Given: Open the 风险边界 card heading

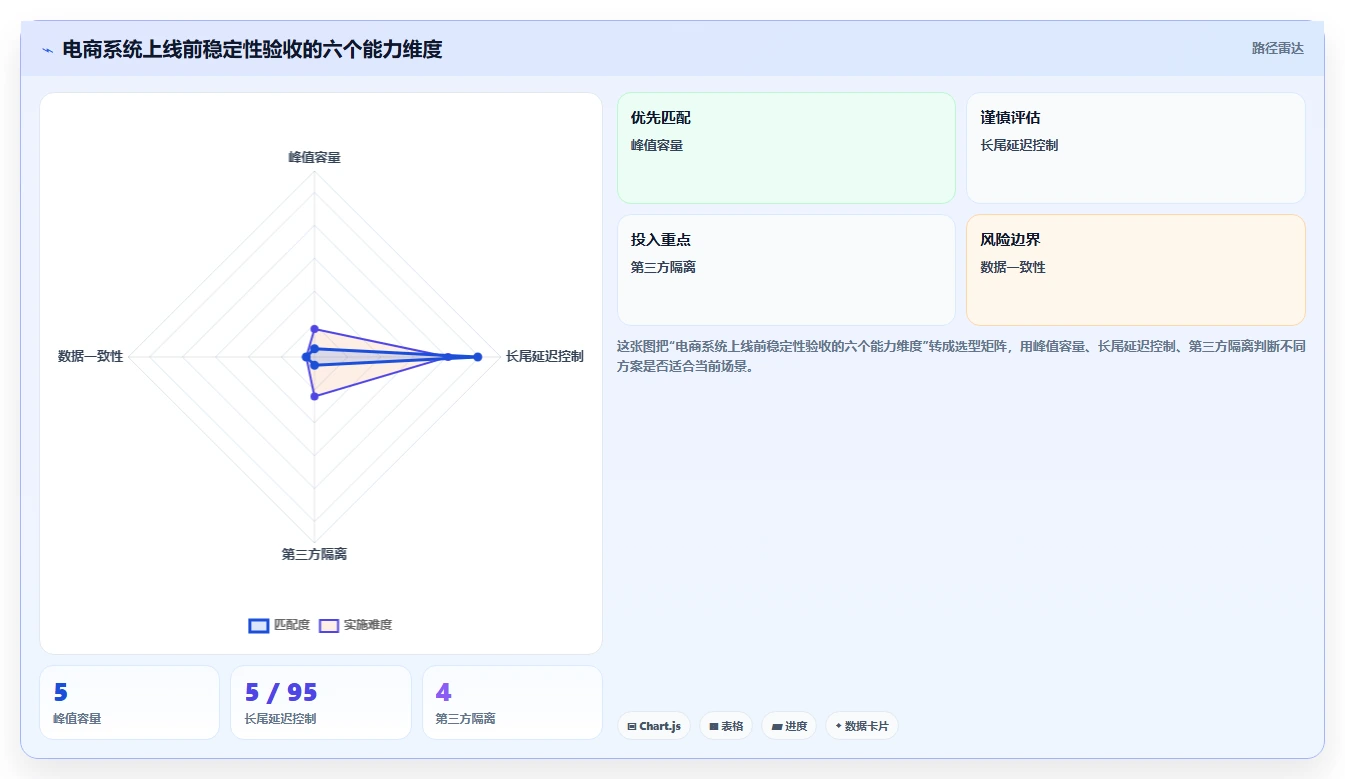Looking at the screenshot, I should click(x=1010, y=240).
